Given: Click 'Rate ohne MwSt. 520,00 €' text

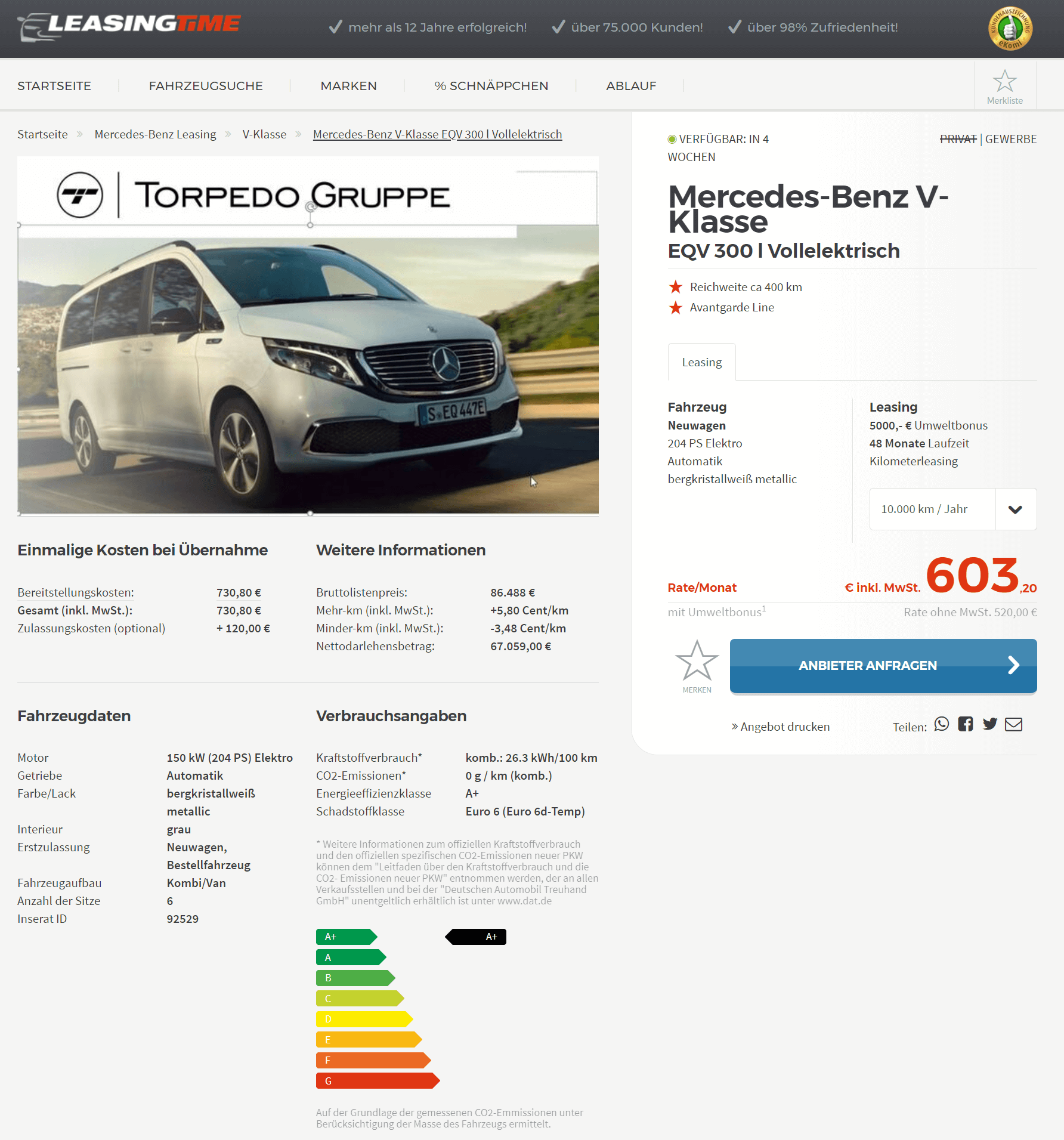Looking at the screenshot, I should point(970,612).
